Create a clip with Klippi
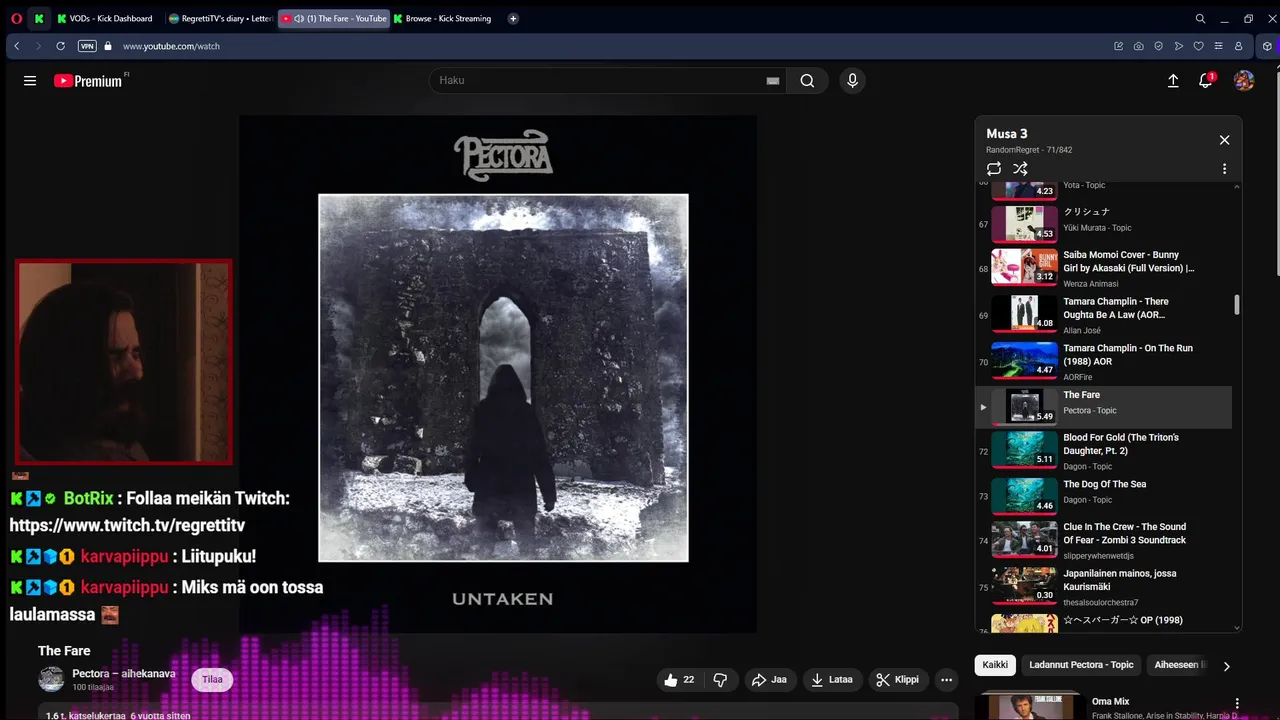This screenshot has height=720, width=1280. pyautogui.click(x=897, y=680)
